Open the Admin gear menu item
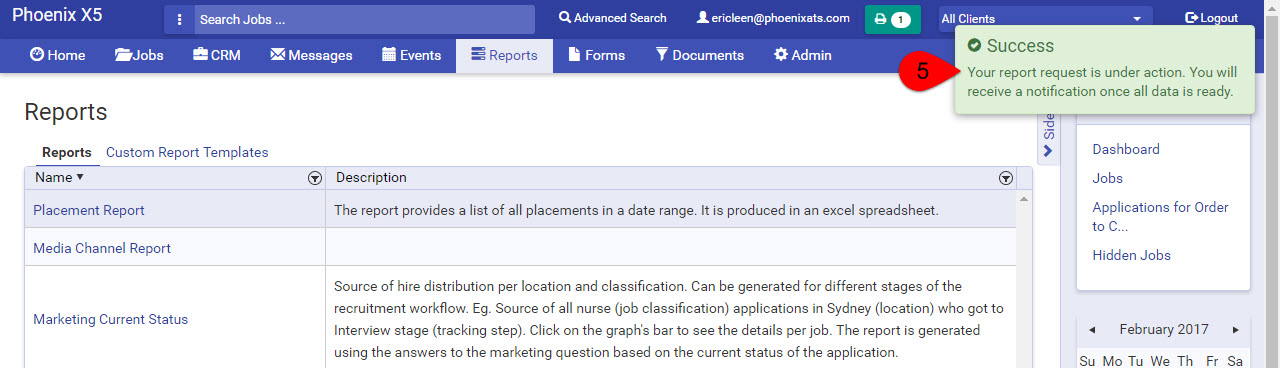 coord(802,55)
